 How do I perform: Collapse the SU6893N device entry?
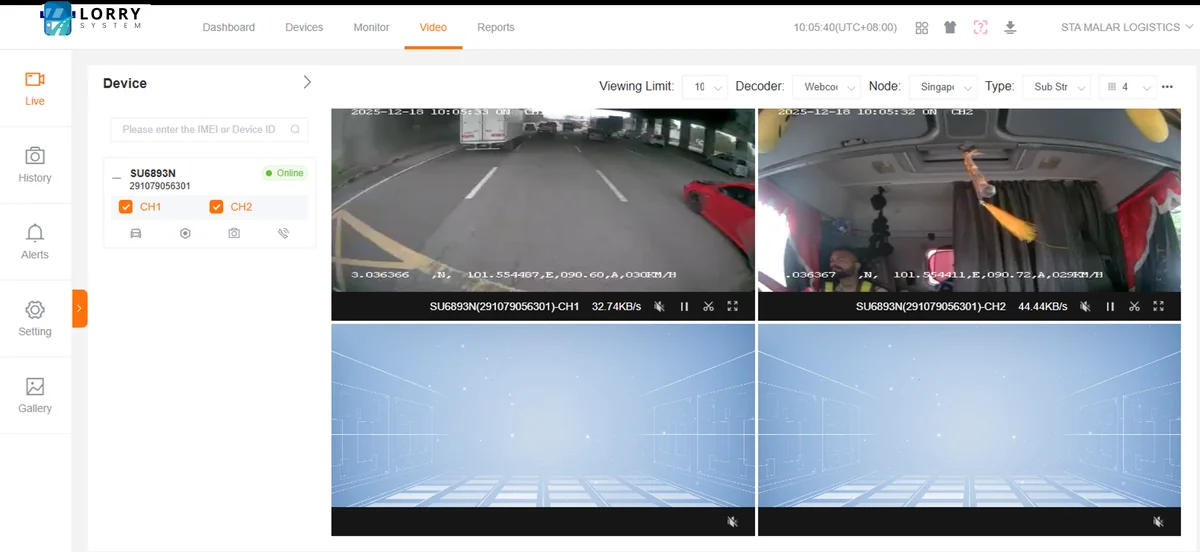tap(117, 179)
